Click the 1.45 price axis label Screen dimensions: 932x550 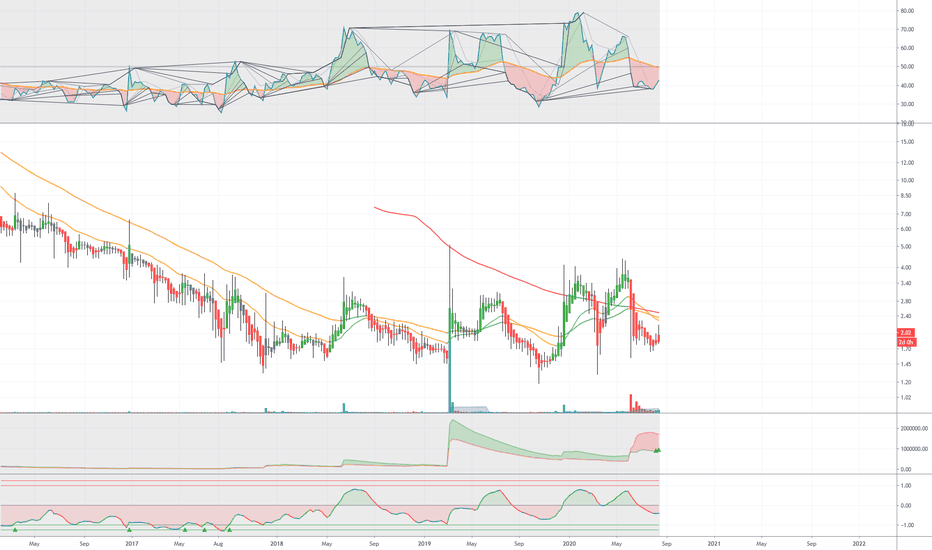[905, 364]
